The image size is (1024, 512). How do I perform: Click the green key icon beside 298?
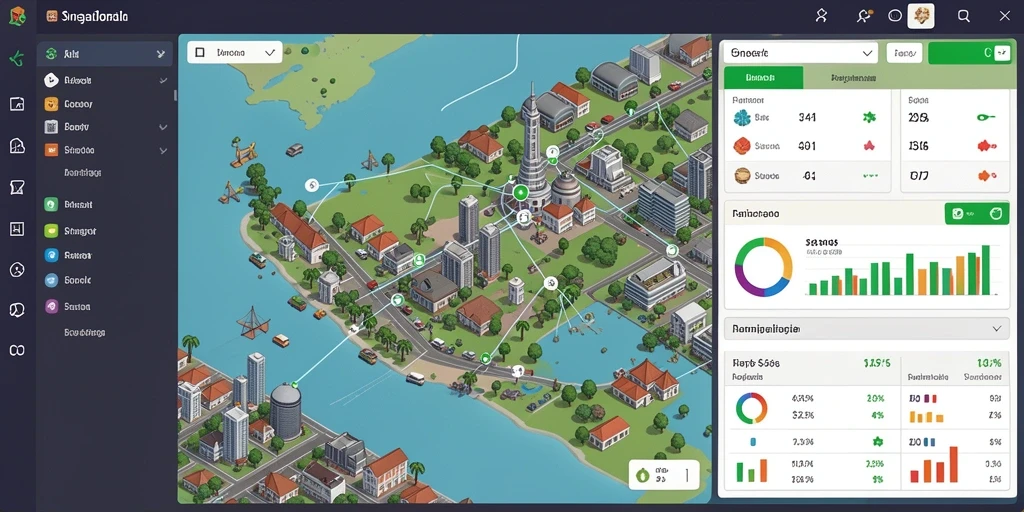pyautogui.click(x=985, y=118)
